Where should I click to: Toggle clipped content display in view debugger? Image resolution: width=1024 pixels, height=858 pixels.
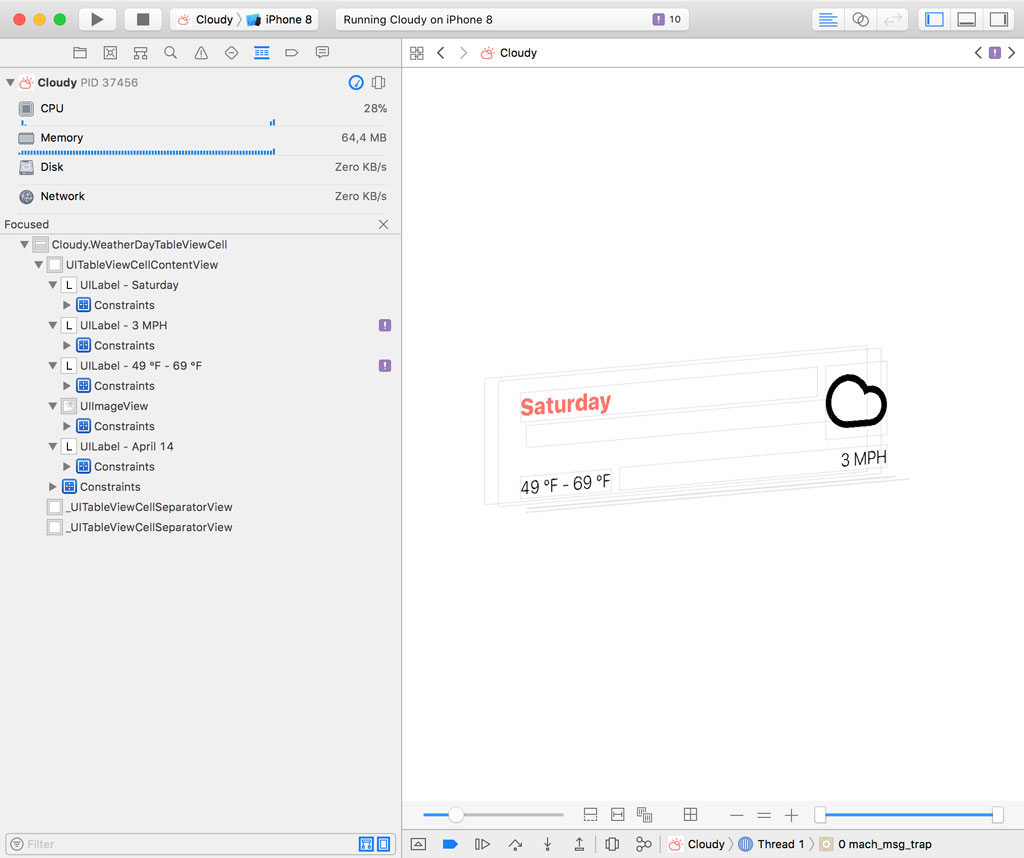(590, 814)
